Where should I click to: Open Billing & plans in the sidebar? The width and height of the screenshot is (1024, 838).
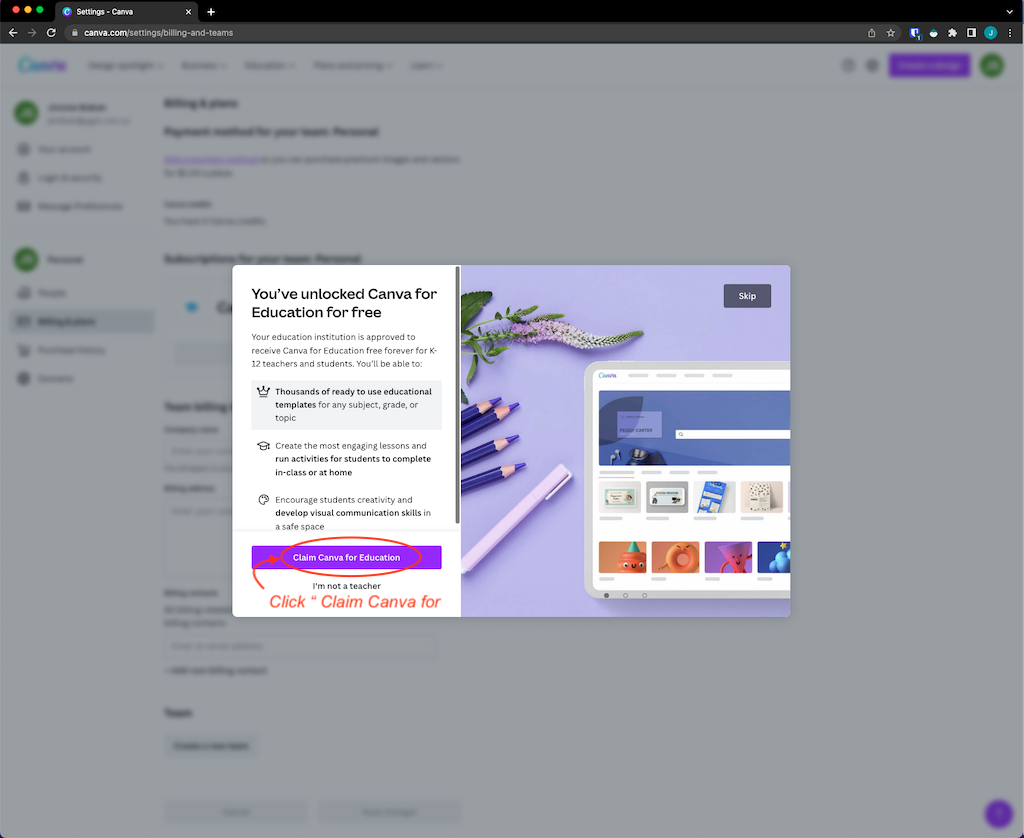(x=82, y=321)
